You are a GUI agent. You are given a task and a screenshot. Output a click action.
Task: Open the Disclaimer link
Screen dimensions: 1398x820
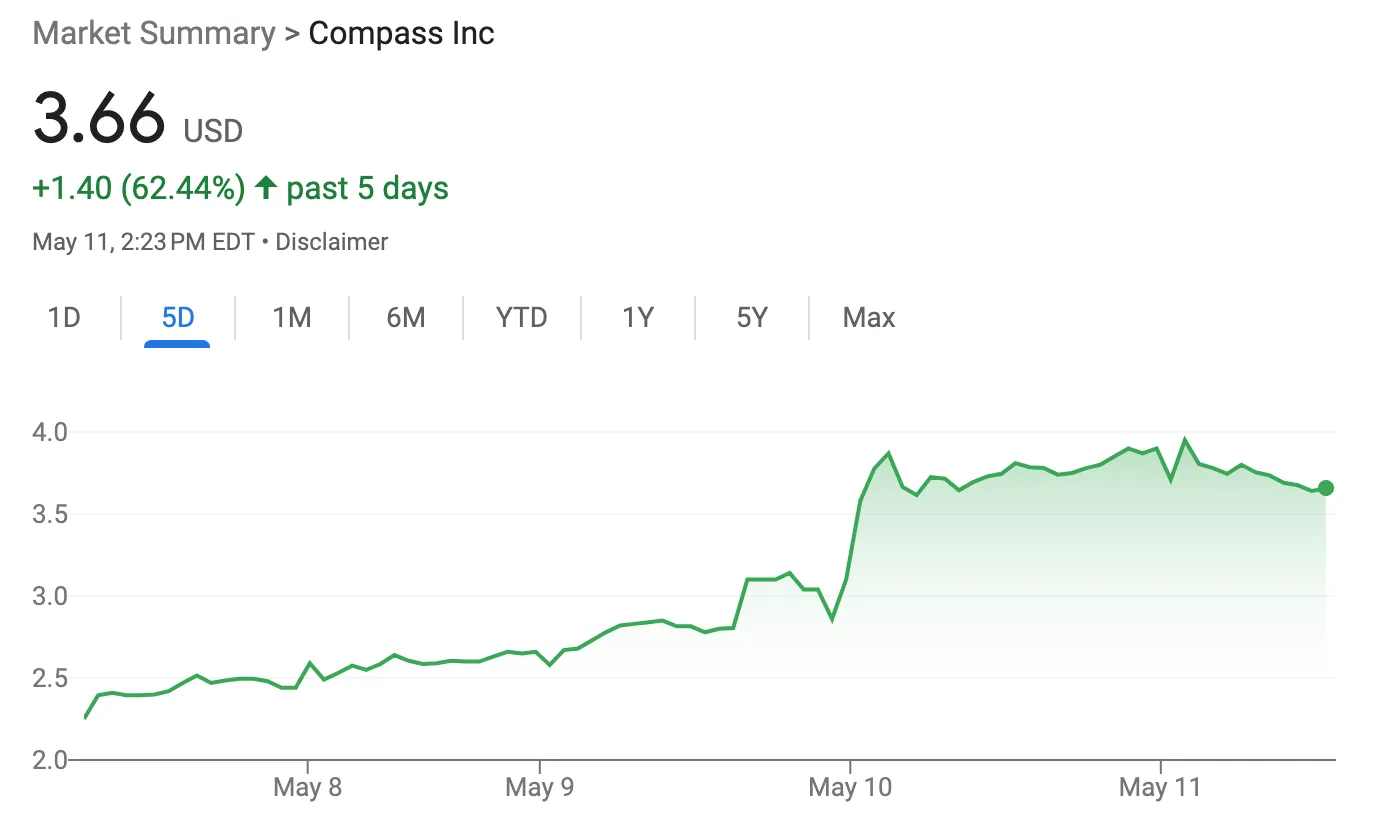331,241
